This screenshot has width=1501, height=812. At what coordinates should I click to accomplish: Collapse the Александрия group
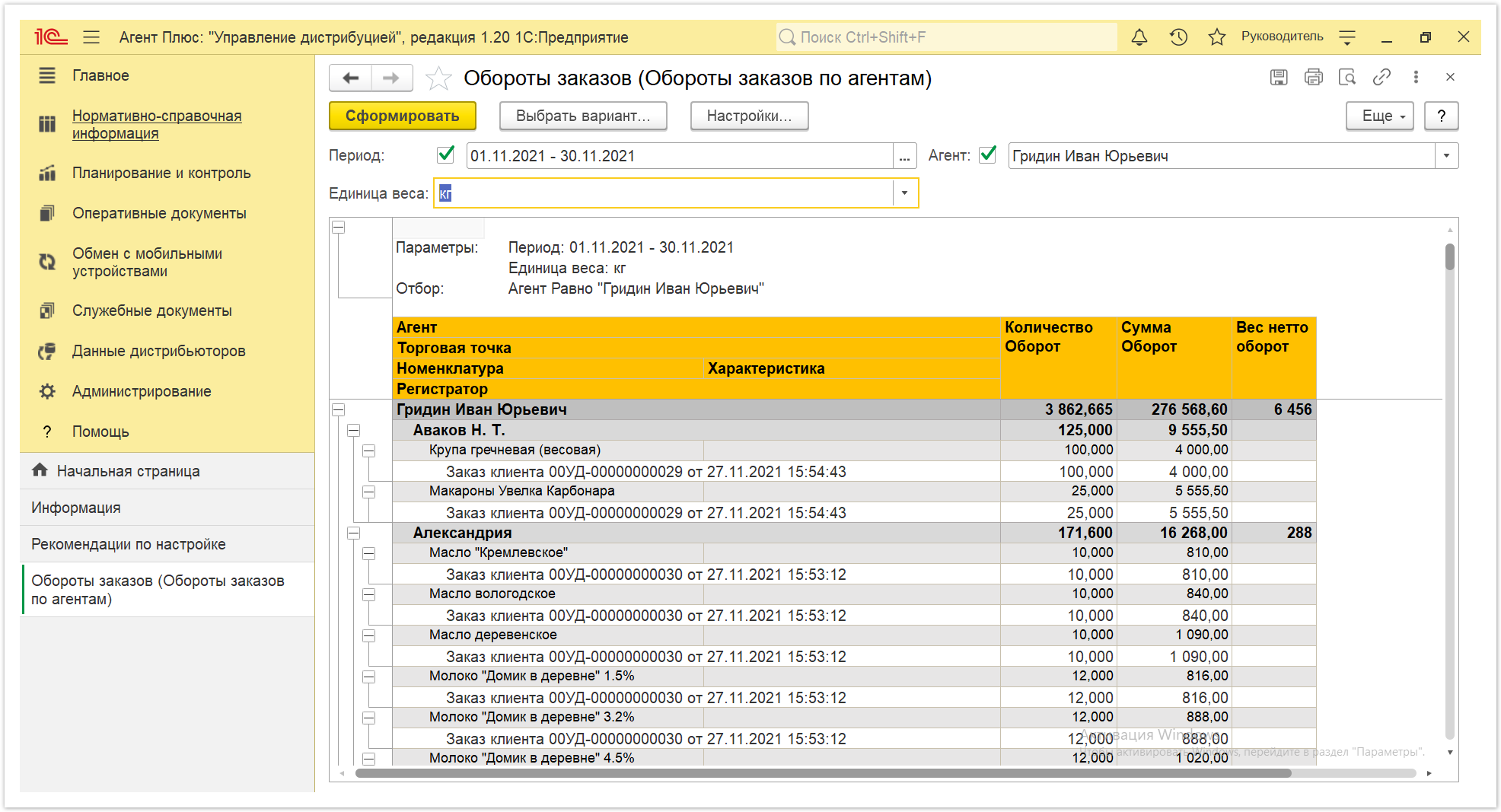[x=354, y=533]
